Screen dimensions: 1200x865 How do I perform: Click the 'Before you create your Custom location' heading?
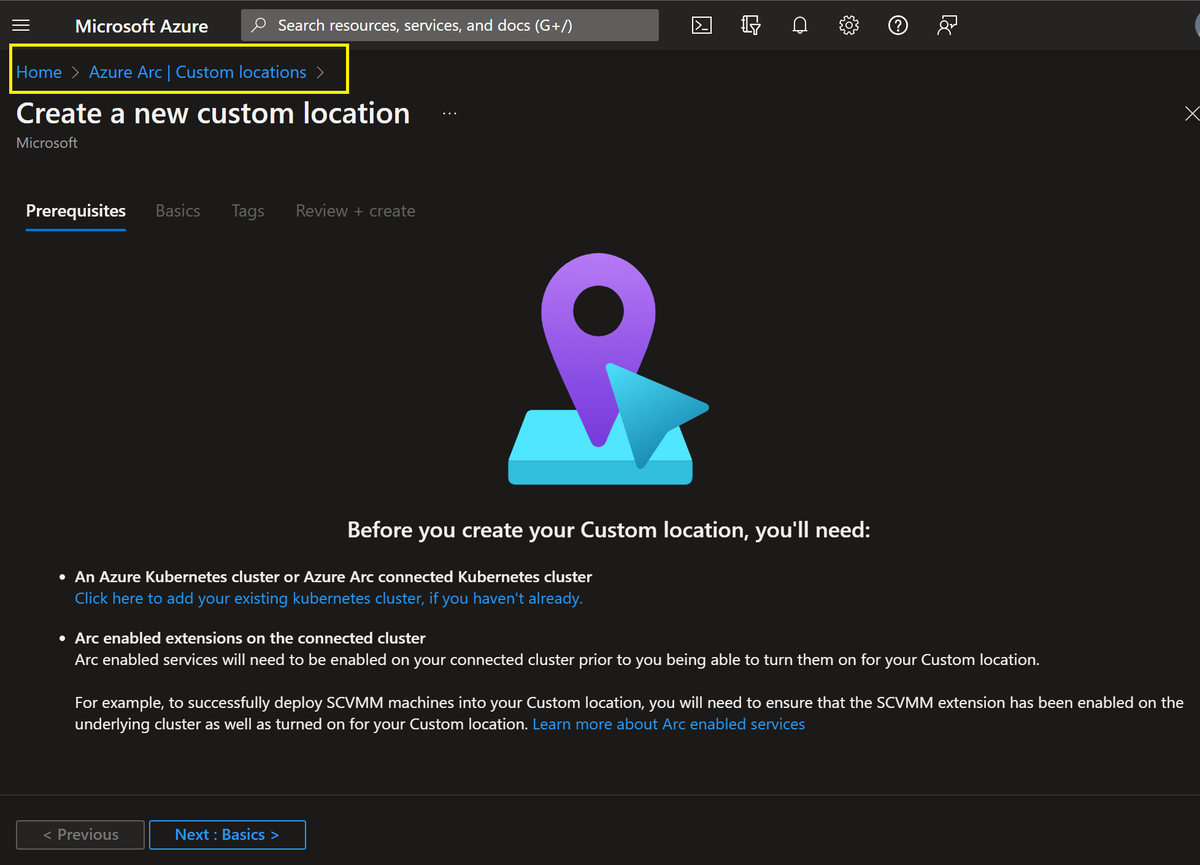[x=609, y=530]
